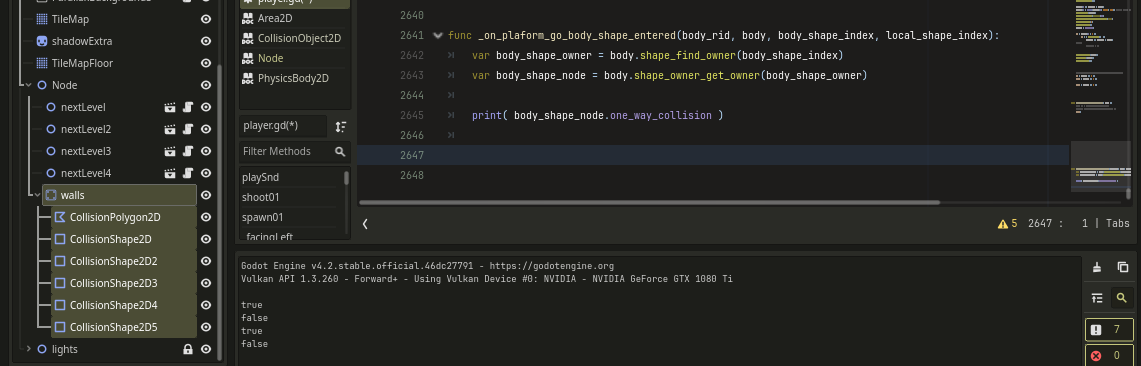The width and height of the screenshot is (1141, 366).
Task: Click the CollisionPolygon2D node icon
Action: (x=60, y=217)
